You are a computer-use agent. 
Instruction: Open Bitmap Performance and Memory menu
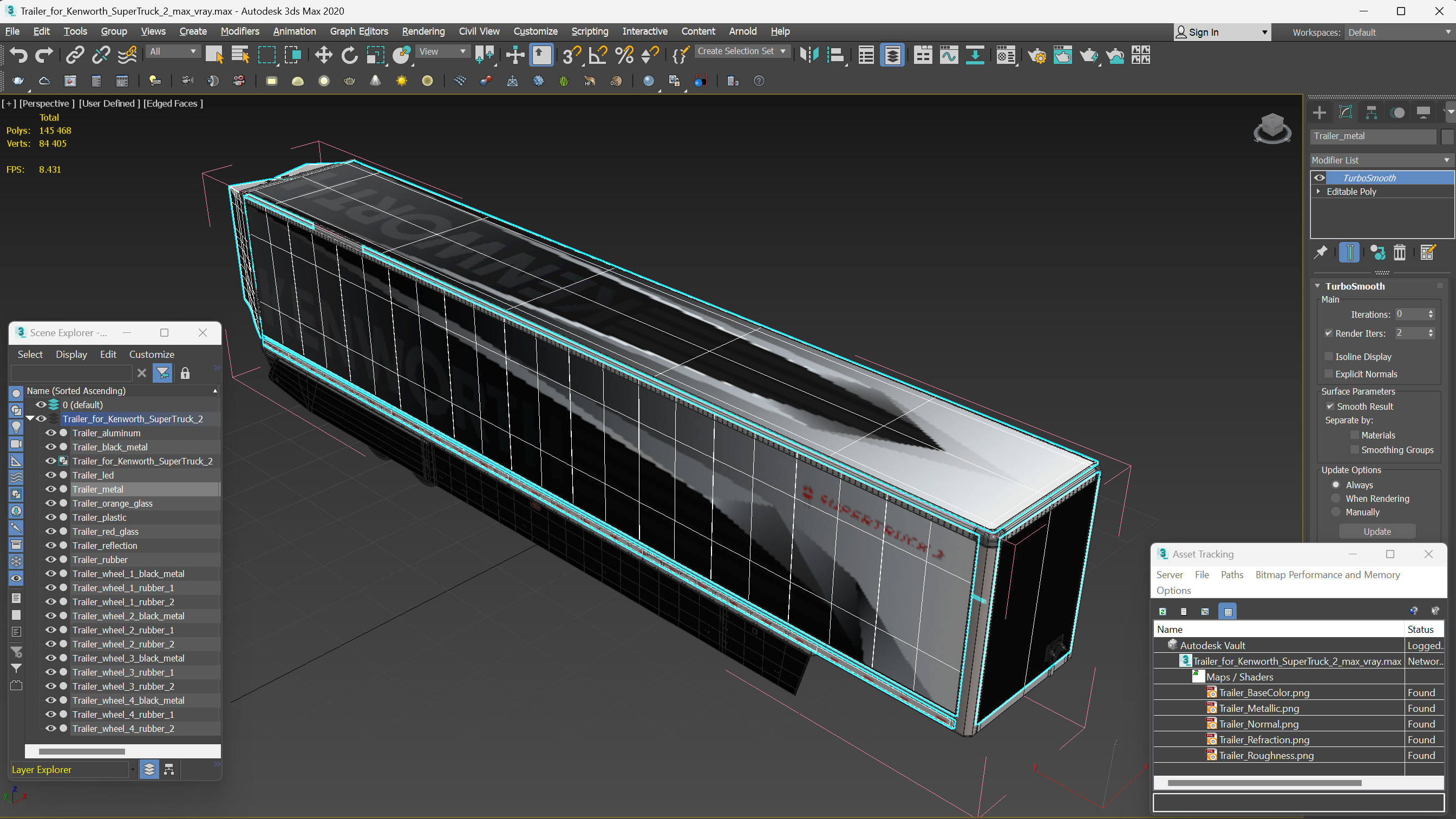tap(1327, 574)
